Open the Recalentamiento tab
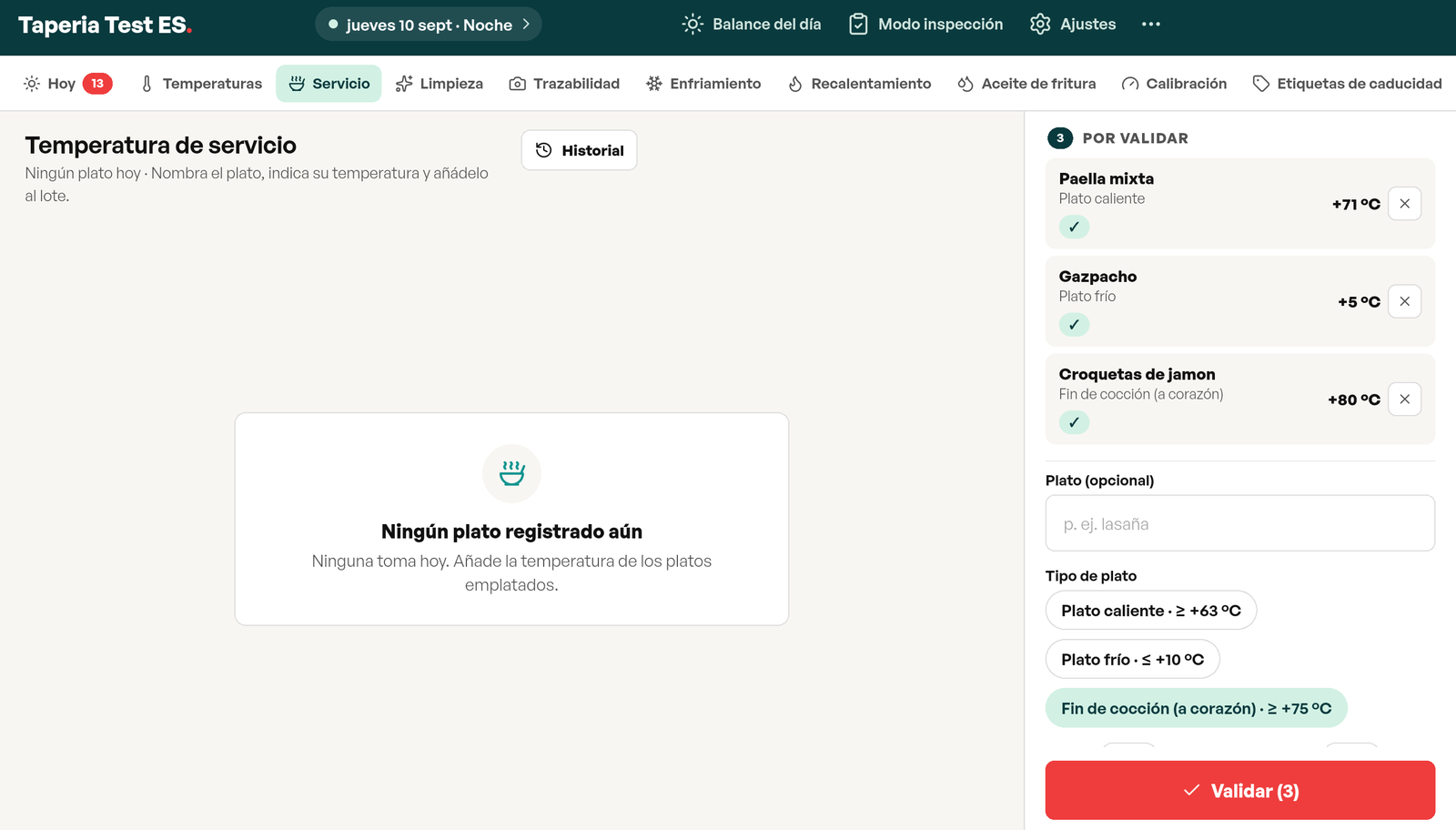The width and height of the screenshot is (1456, 830). coord(859,84)
